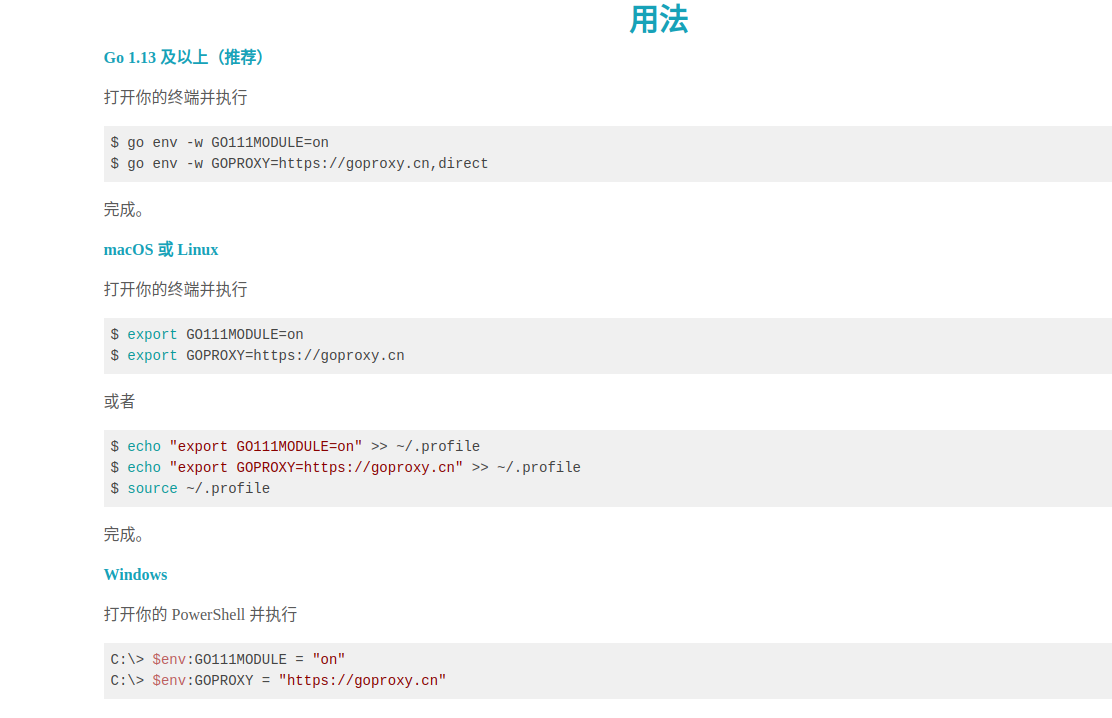Click the "打开你的 PowerShell 并执行" instruction text

coord(200,615)
